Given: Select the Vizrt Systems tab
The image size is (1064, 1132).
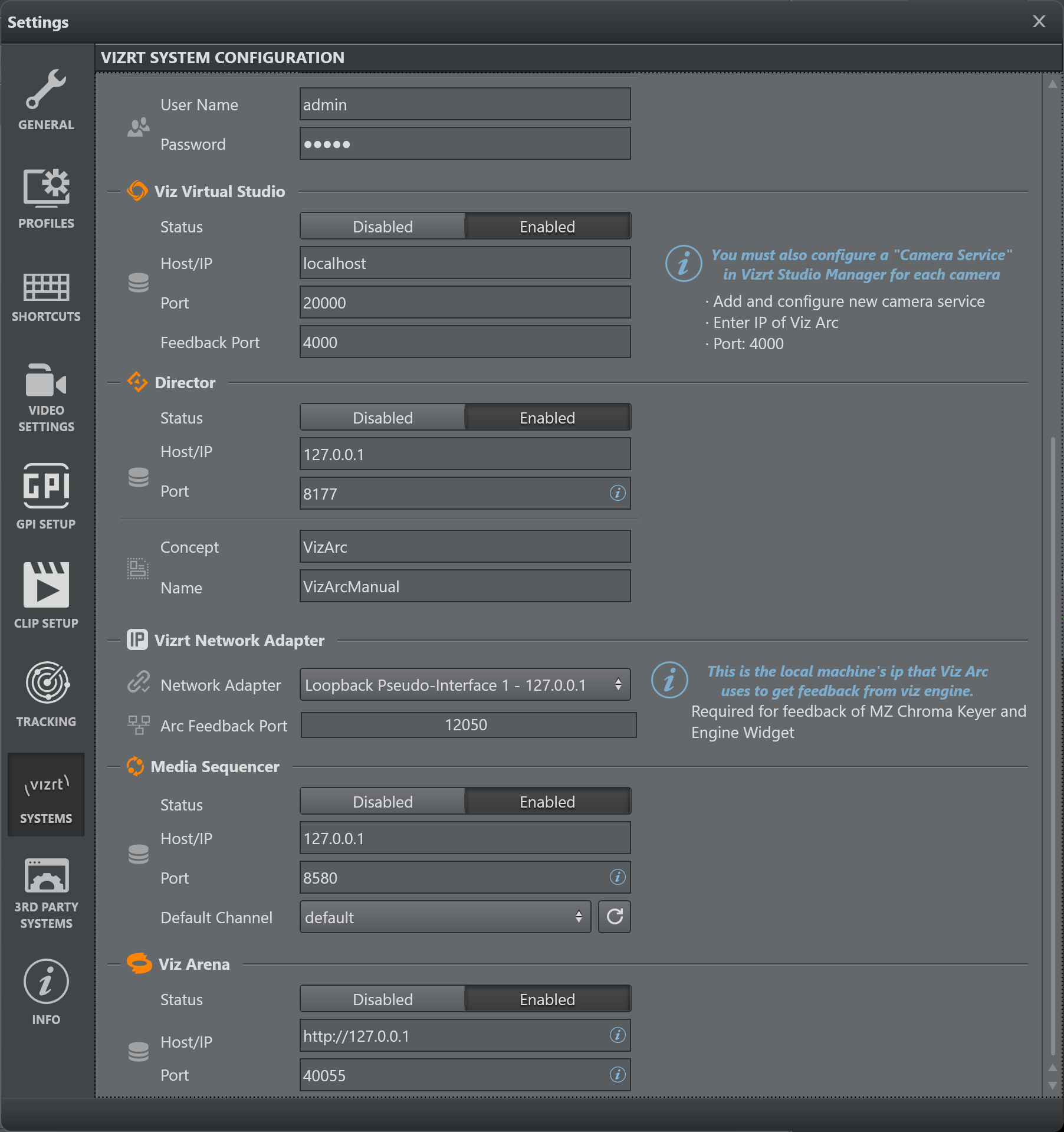Looking at the screenshot, I should pos(46,795).
